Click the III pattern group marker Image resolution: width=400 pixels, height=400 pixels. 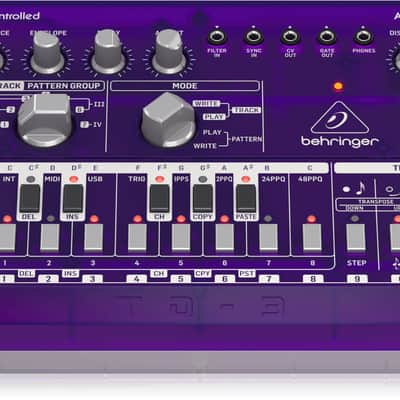click(99, 104)
